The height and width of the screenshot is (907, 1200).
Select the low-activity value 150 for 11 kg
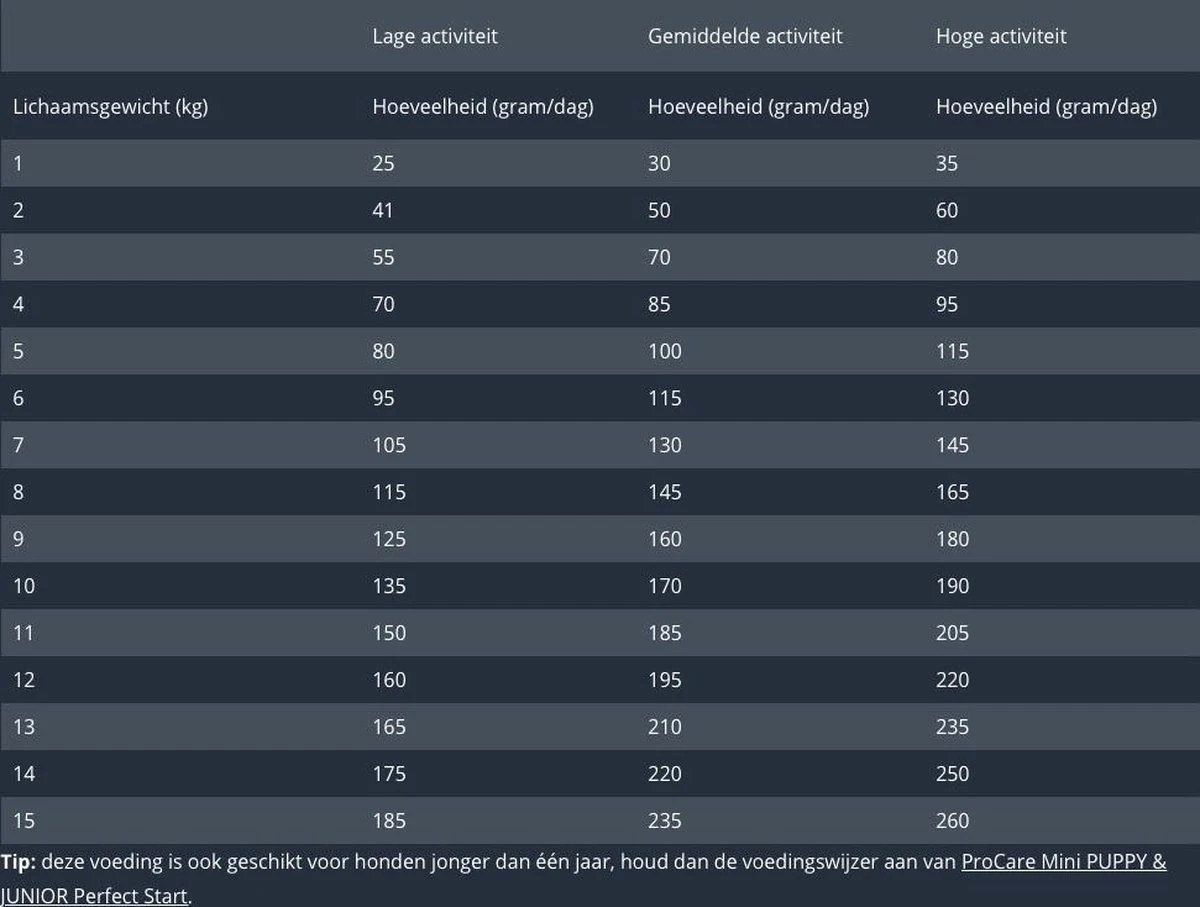pyautogui.click(x=389, y=633)
